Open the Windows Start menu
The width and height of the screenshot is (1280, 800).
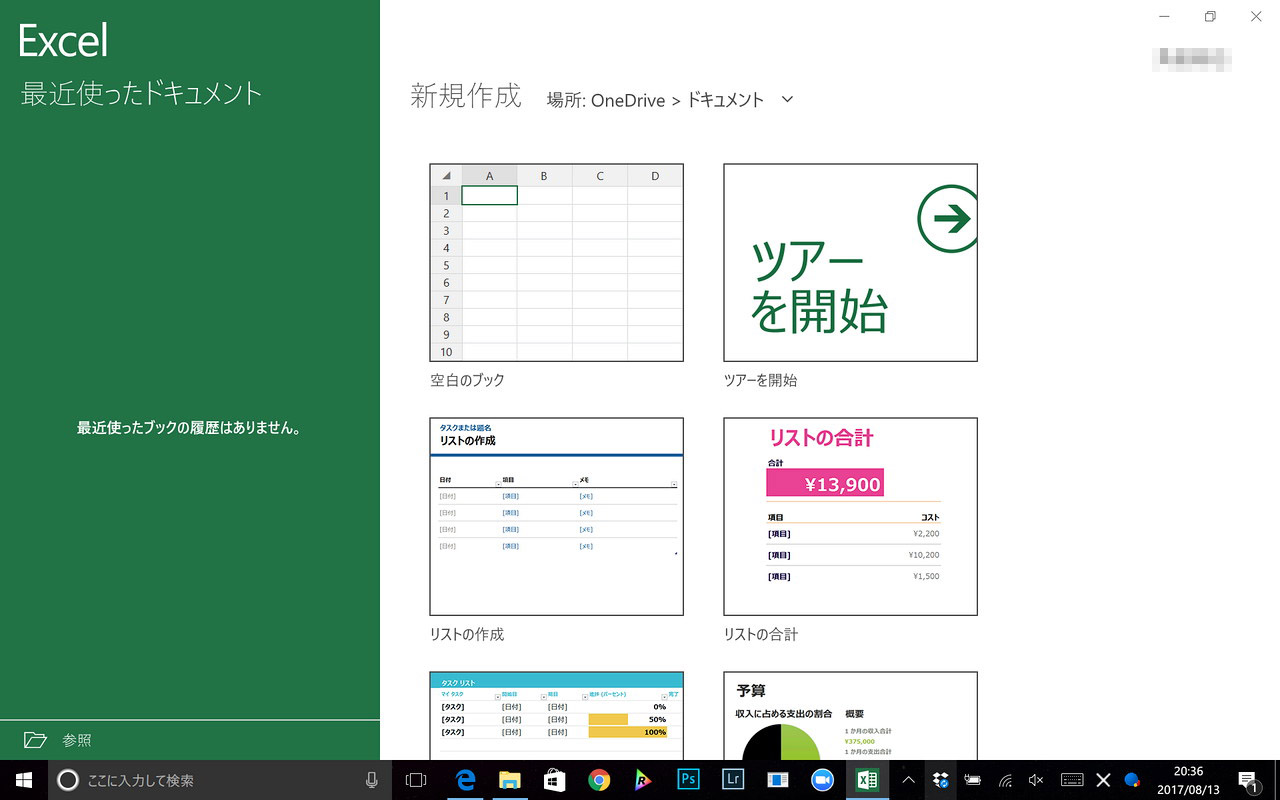(24, 780)
